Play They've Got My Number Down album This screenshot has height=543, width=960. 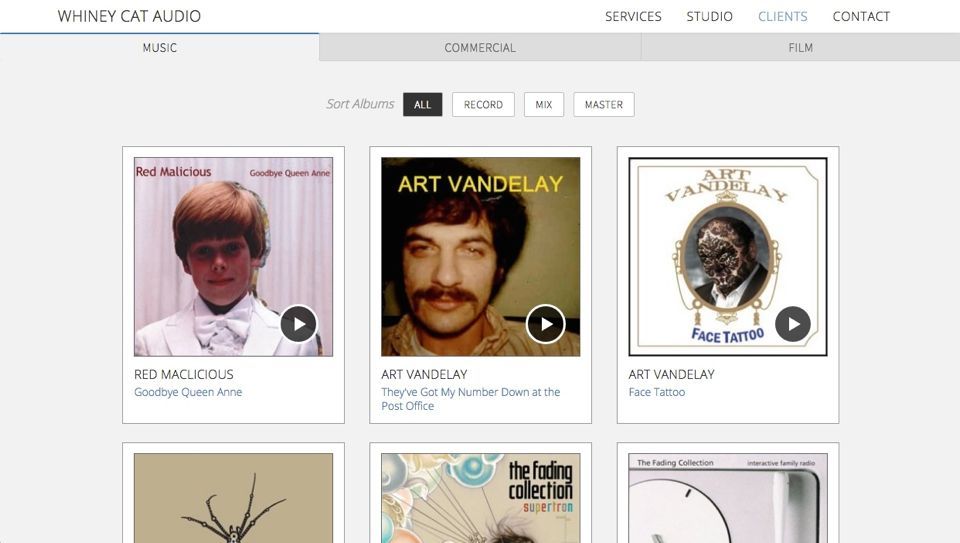[x=545, y=324]
